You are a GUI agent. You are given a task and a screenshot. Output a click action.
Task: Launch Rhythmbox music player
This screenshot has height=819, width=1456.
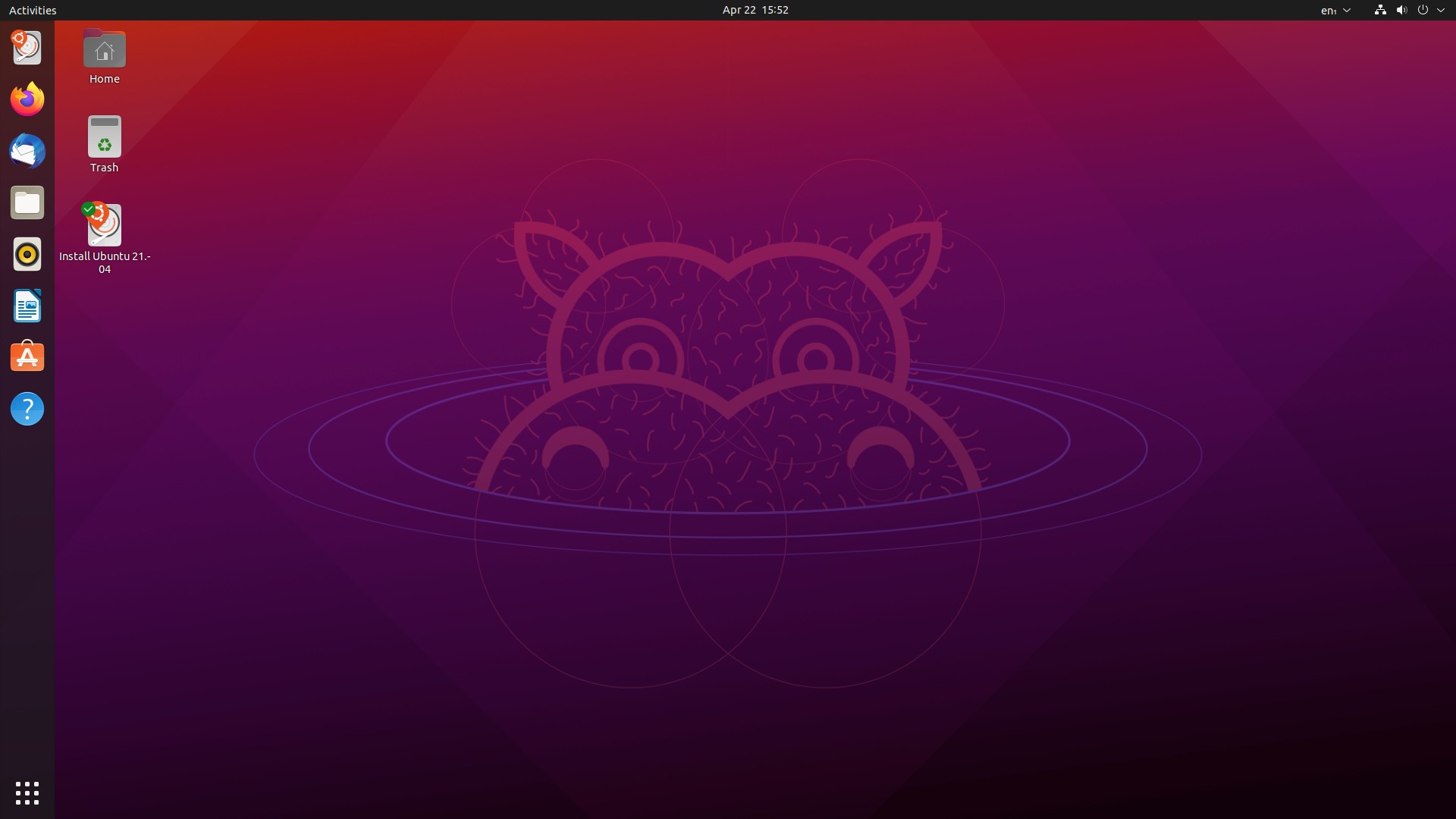(27, 254)
